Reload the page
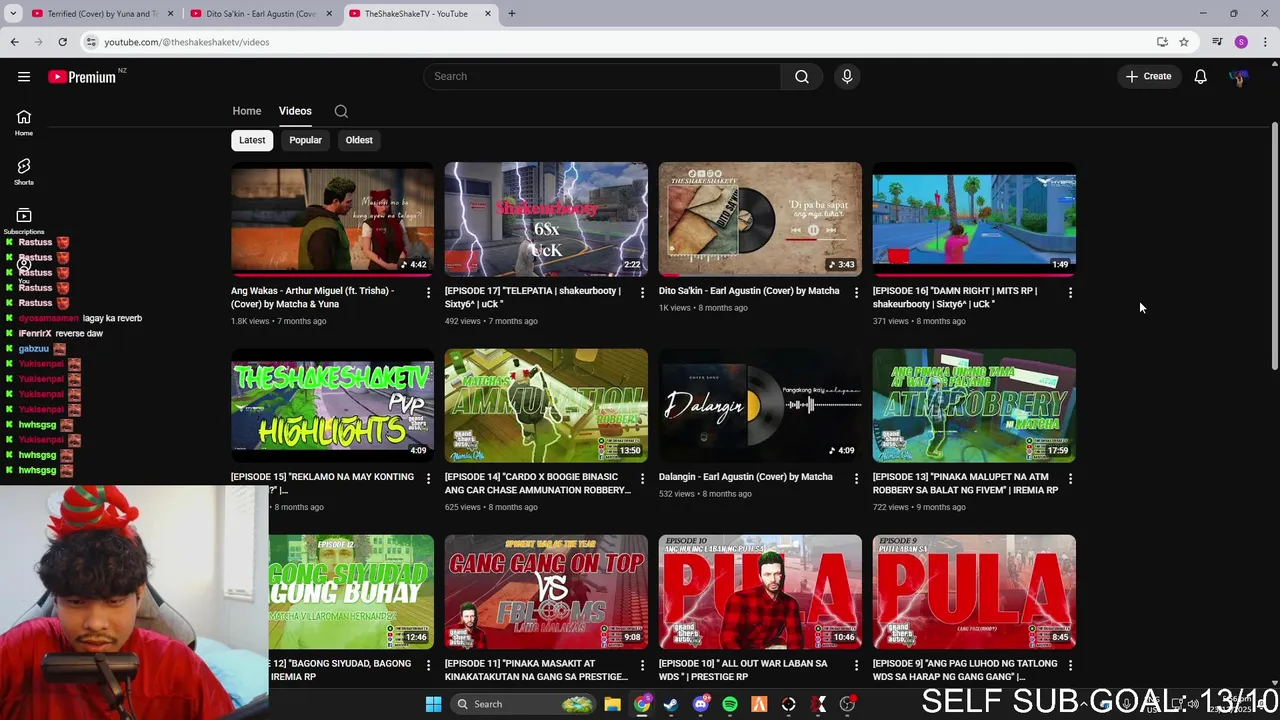This screenshot has height=720, width=1280. tap(62, 42)
